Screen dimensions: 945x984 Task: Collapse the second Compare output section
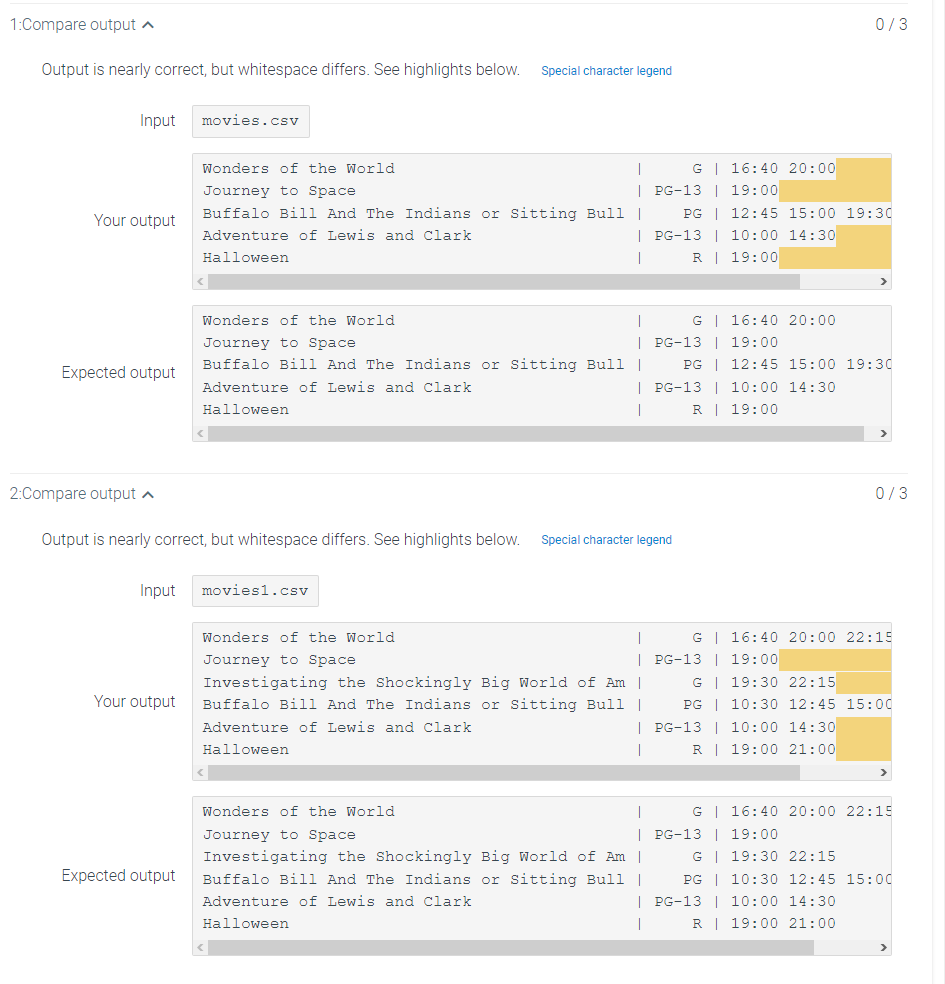[148, 493]
